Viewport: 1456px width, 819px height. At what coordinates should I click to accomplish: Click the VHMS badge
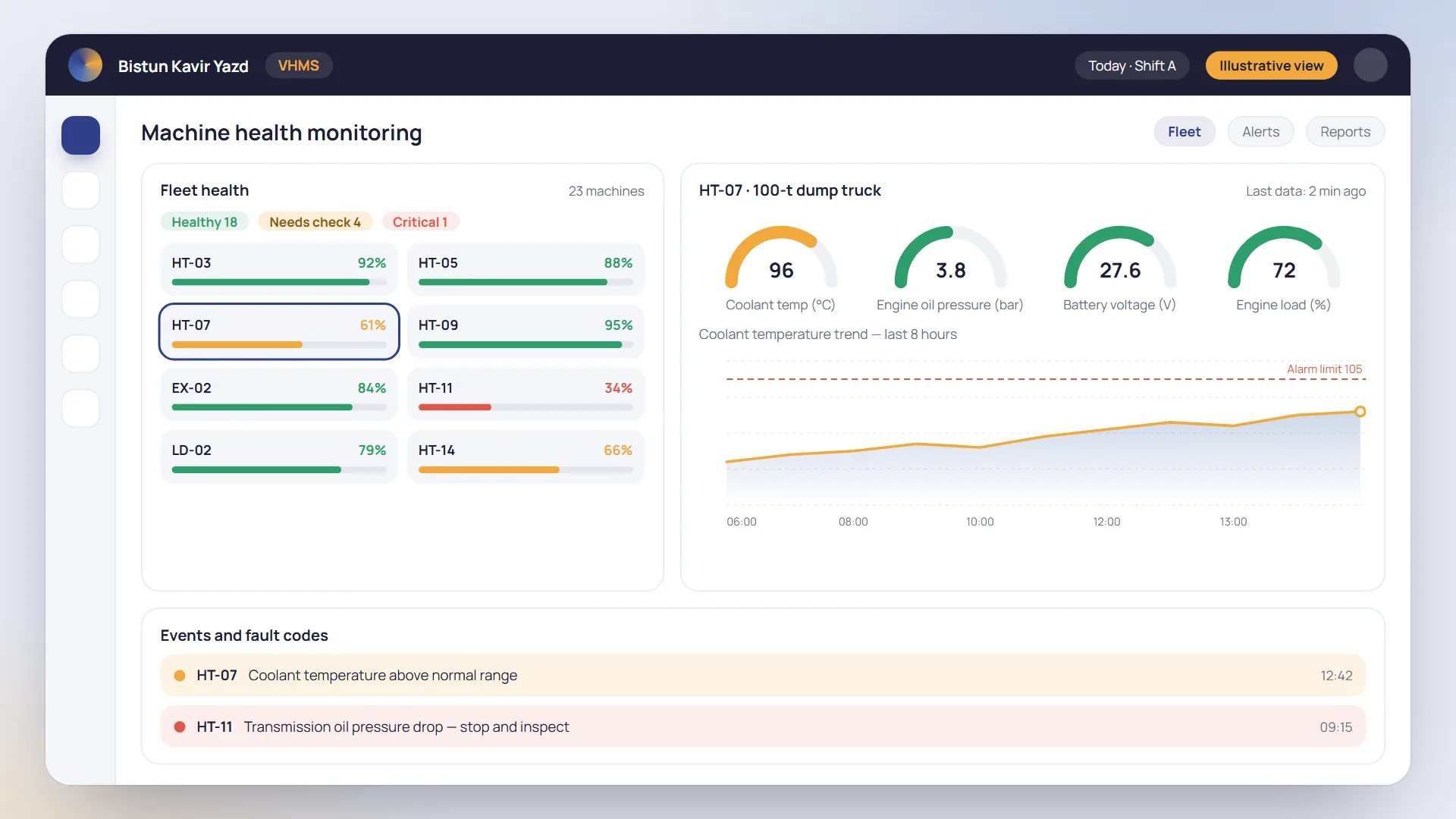(x=299, y=66)
